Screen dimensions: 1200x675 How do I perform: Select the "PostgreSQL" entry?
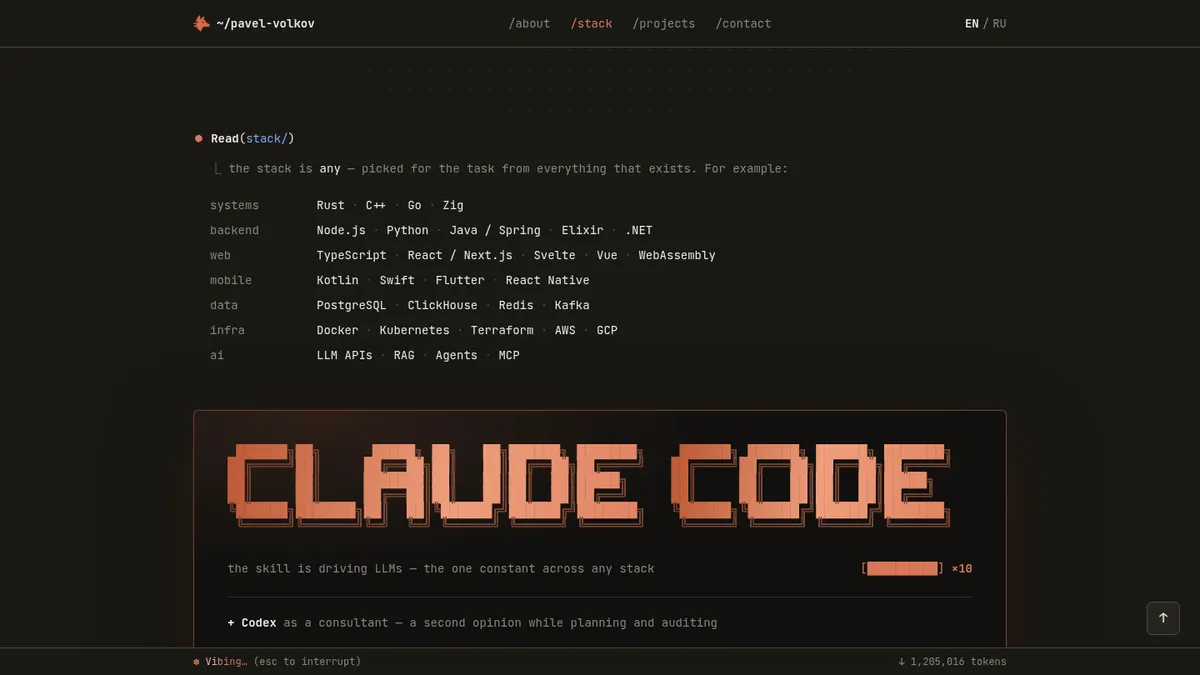tap(352, 305)
